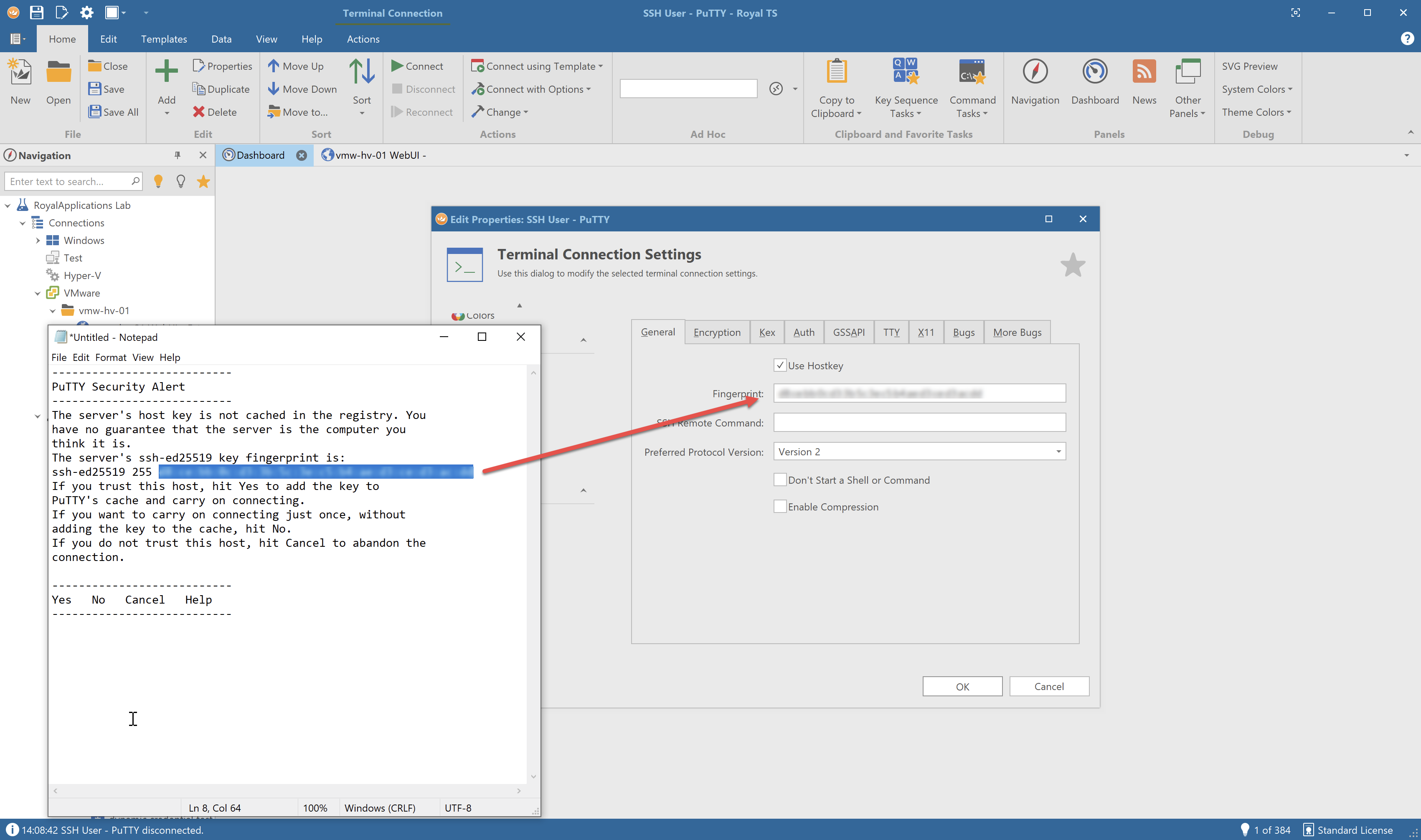Uncheck the Use Hostkey checkbox
Viewport: 1421px width, 840px height.
[x=780, y=365]
